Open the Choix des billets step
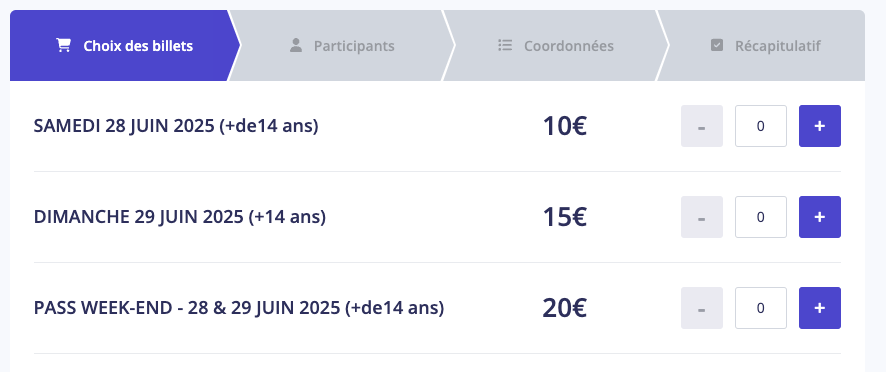This screenshot has width=886, height=372. pos(124,46)
